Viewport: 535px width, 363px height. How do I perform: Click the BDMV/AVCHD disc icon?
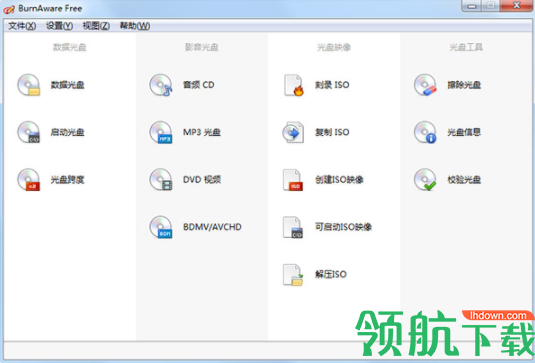(161, 227)
